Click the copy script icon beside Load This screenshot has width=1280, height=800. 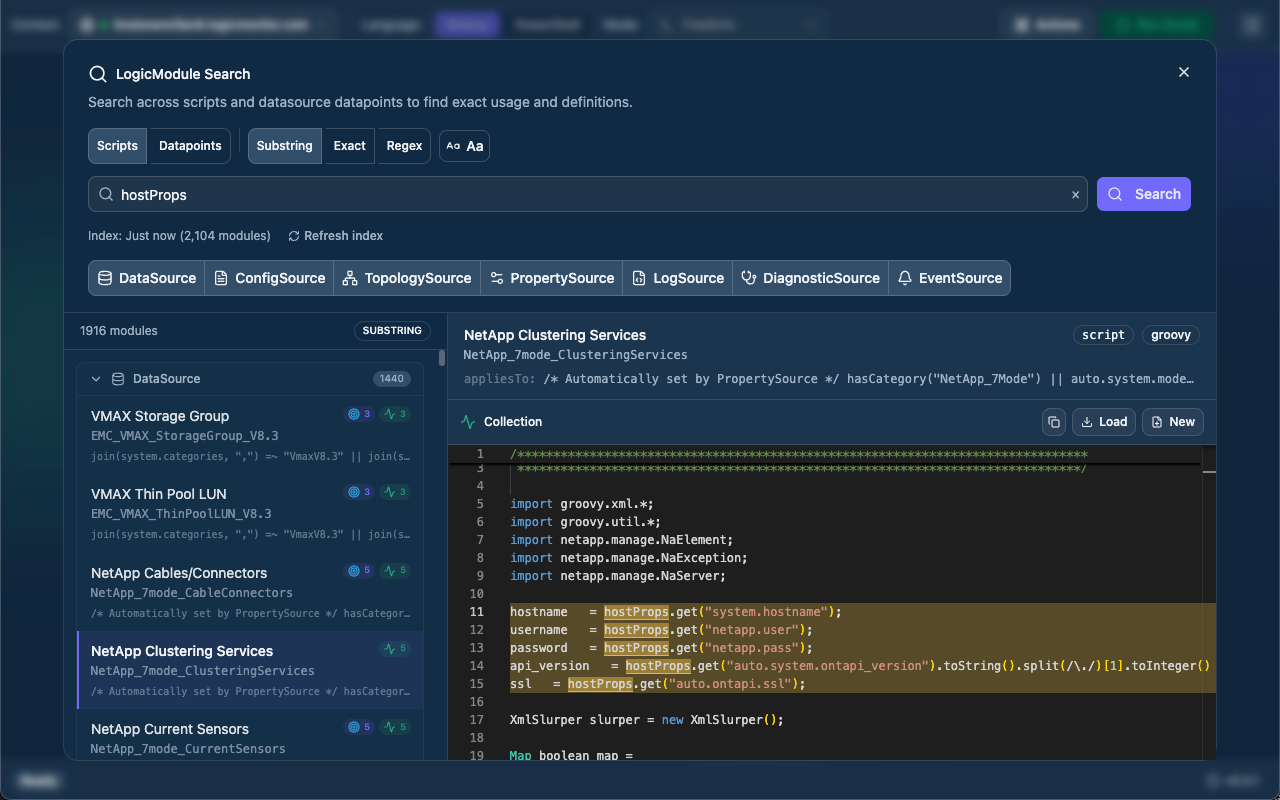pyautogui.click(x=1053, y=422)
